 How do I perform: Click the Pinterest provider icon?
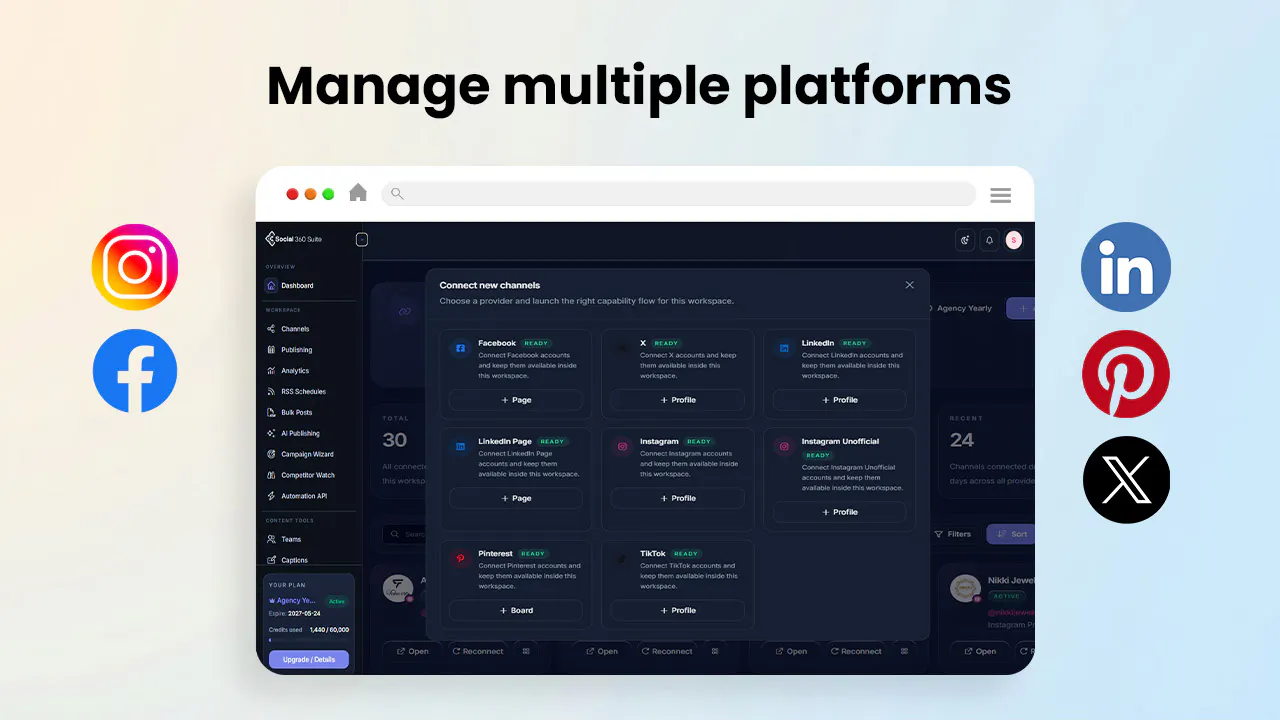click(x=460, y=559)
